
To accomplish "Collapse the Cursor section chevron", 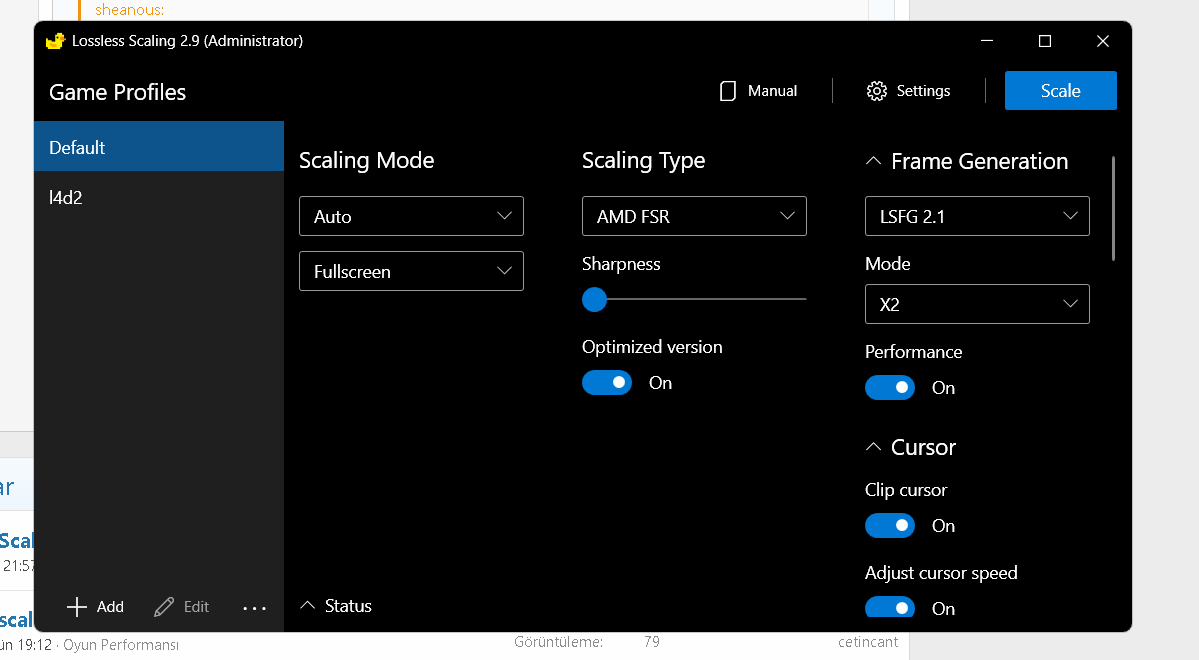I will click(873, 447).
